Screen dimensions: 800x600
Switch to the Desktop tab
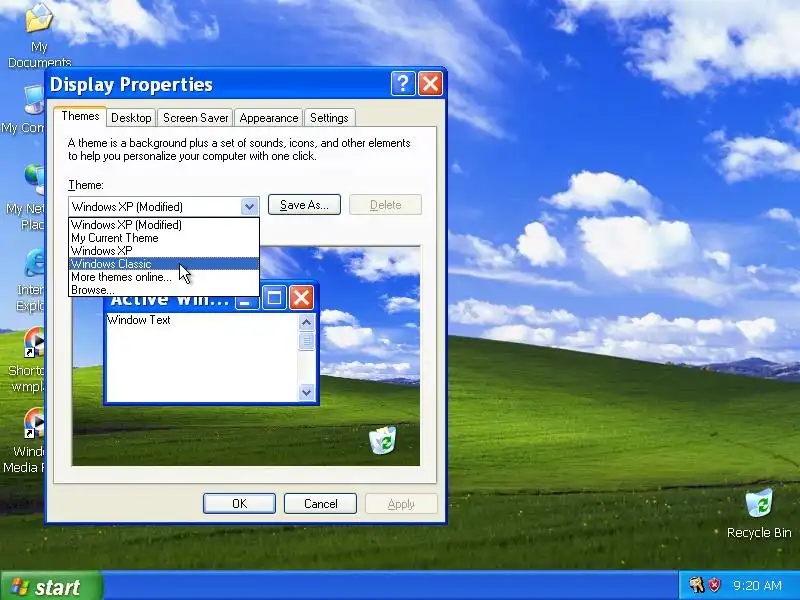(x=131, y=118)
